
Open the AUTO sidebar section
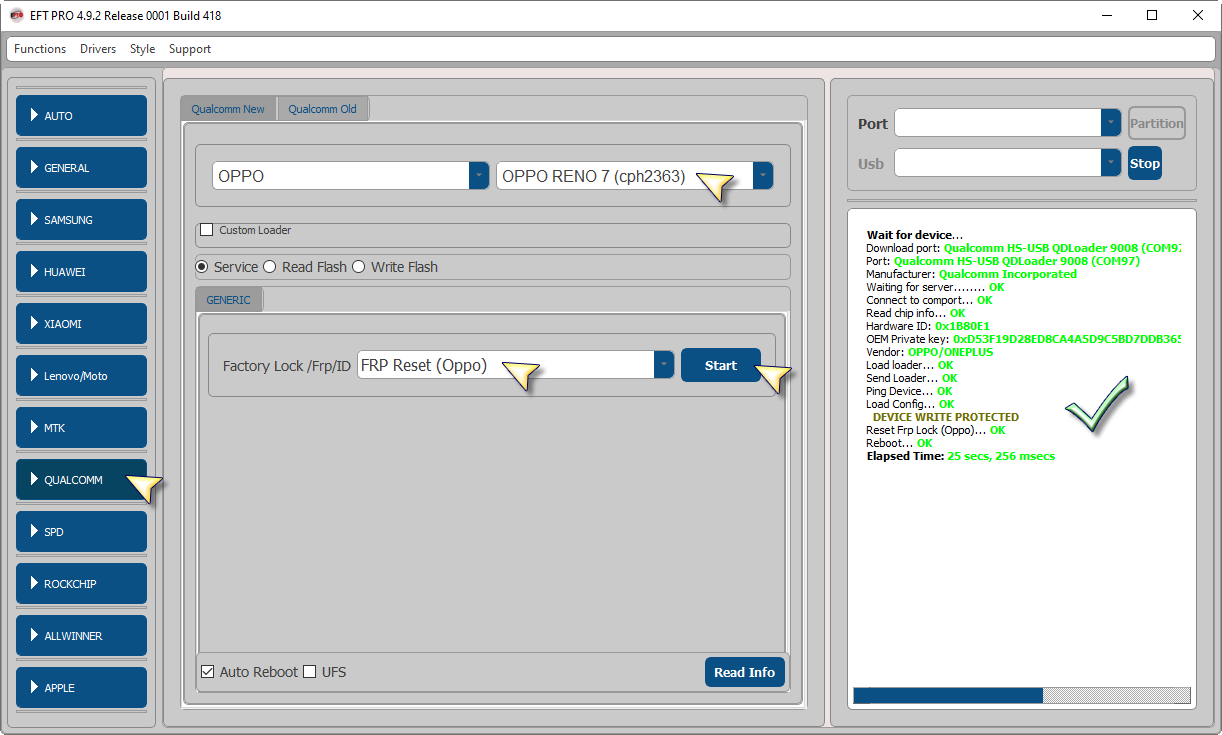coord(81,116)
